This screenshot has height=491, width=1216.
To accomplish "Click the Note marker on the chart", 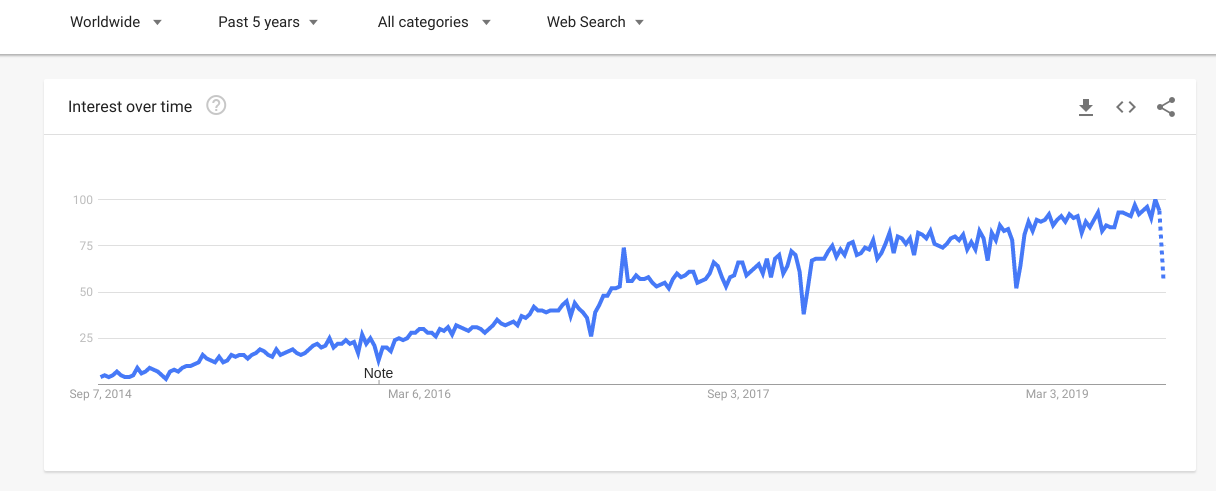I will pos(378,373).
